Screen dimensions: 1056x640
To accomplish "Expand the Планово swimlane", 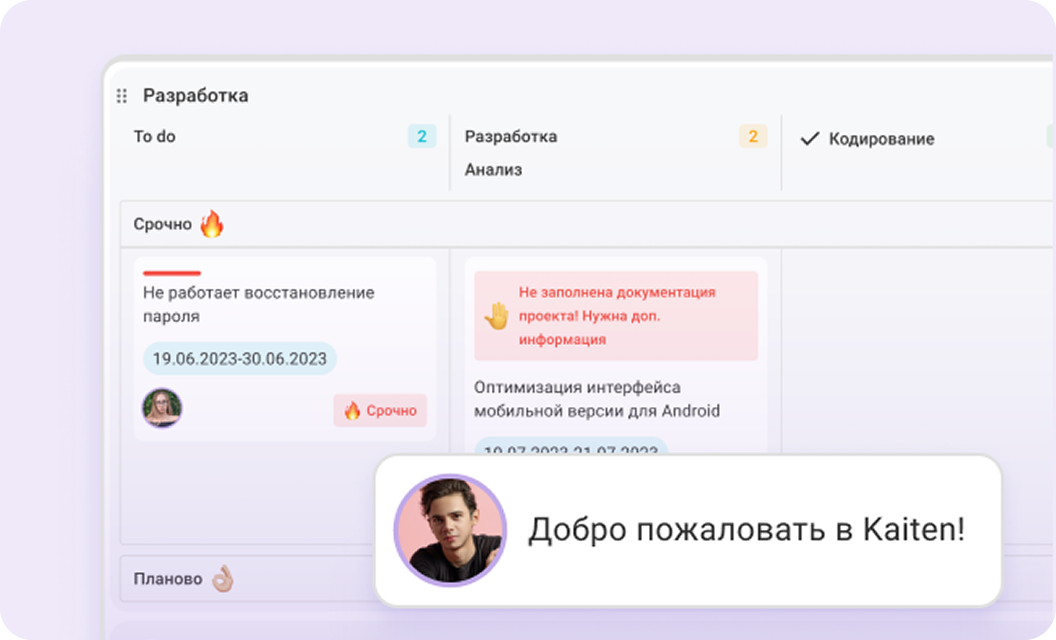I will click(168, 579).
